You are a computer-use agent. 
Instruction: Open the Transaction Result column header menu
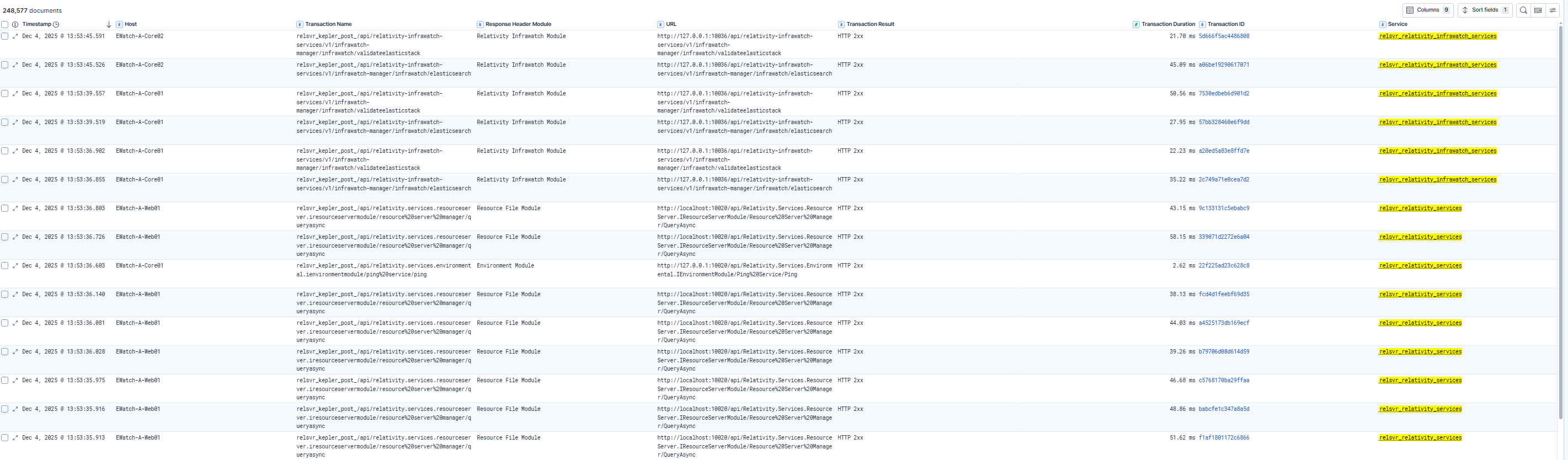(x=871, y=24)
